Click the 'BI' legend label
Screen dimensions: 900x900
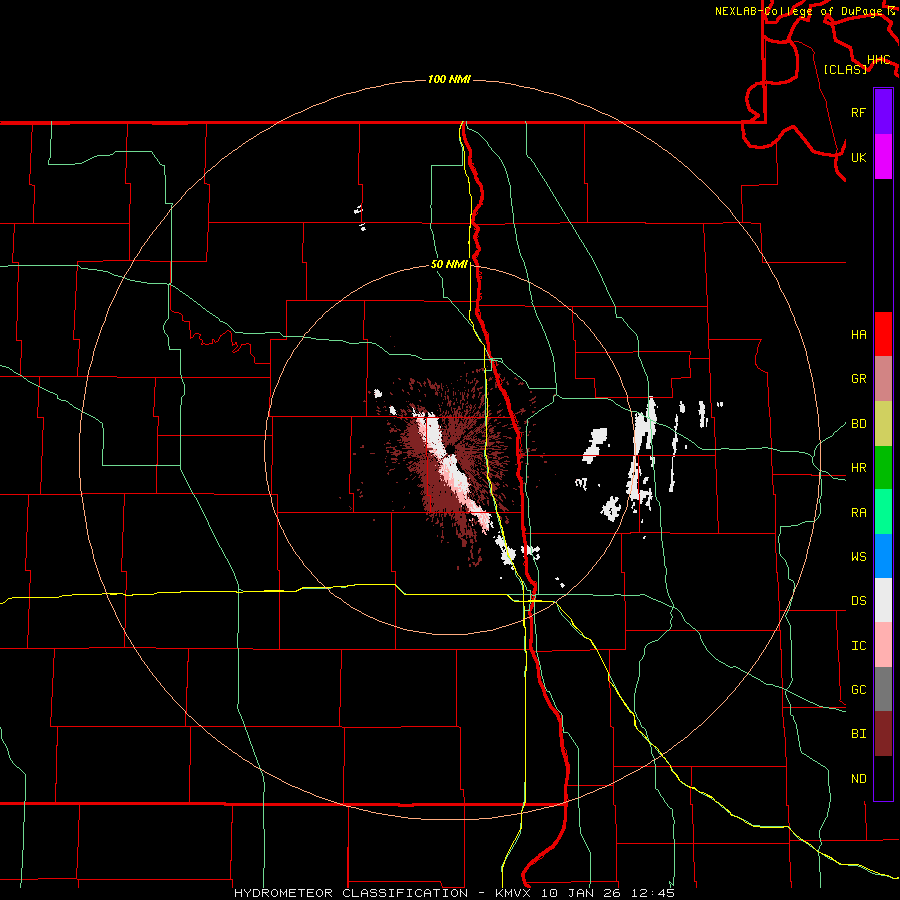(858, 734)
